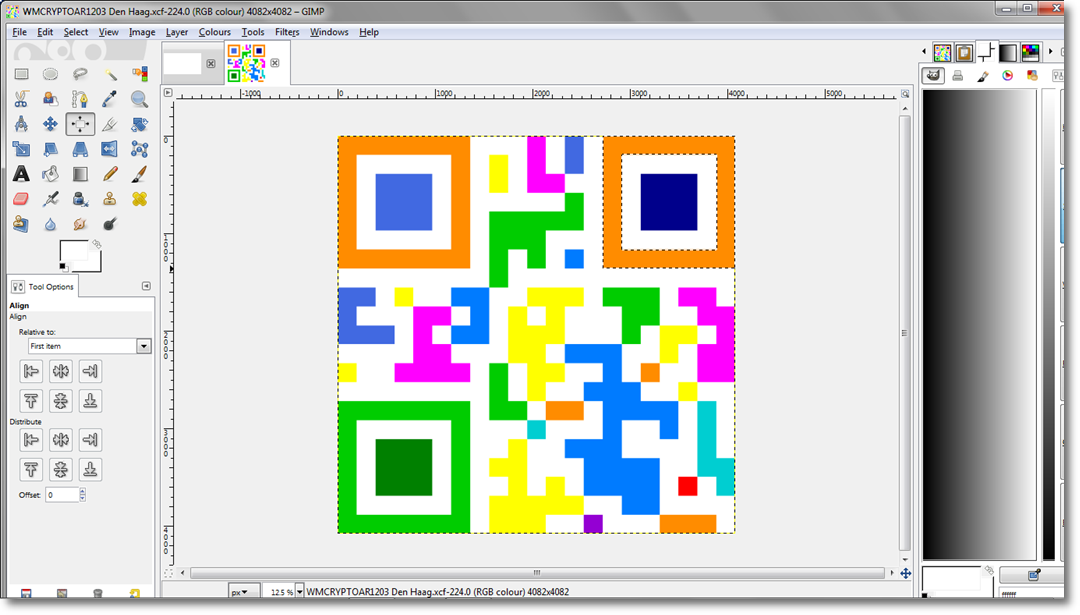Choose the Shear tool
This screenshot has height=615, width=1080.
coord(50,149)
